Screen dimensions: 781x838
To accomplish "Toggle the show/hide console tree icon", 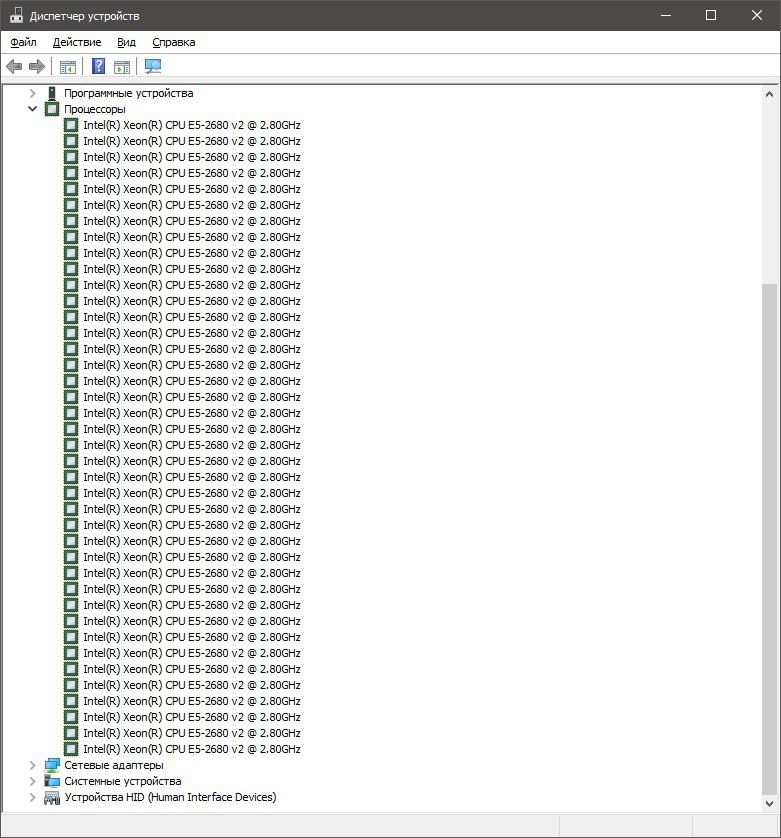I will (x=68, y=67).
